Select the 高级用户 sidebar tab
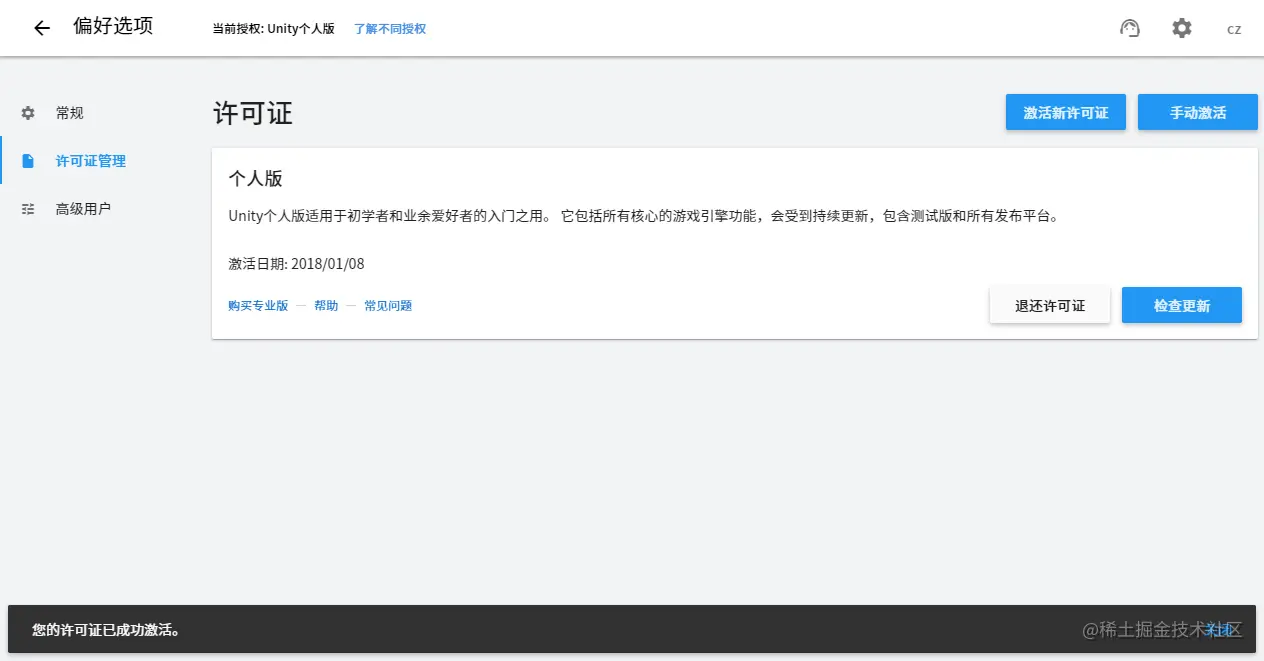Image resolution: width=1264 pixels, height=661 pixels. (100, 209)
